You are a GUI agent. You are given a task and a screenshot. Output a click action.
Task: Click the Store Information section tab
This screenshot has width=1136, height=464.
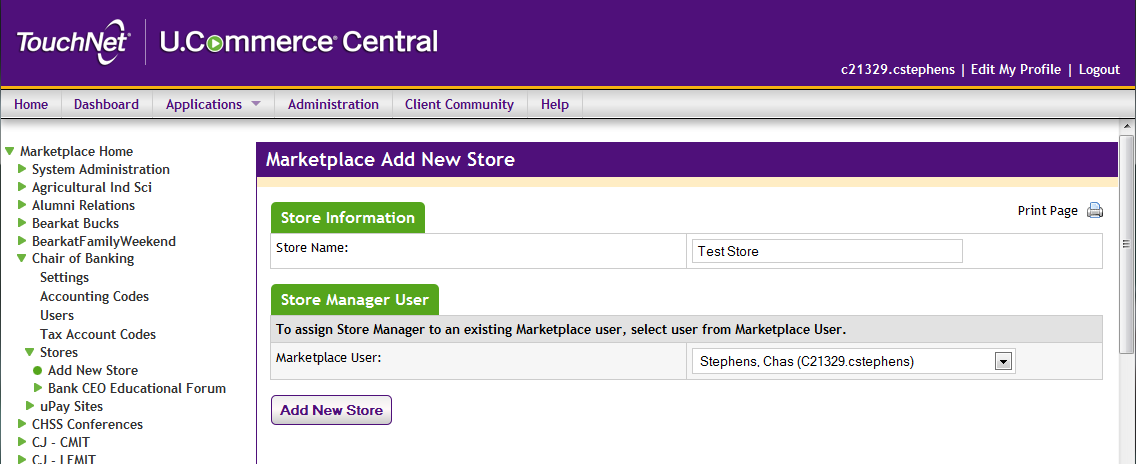(x=348, y=218)
